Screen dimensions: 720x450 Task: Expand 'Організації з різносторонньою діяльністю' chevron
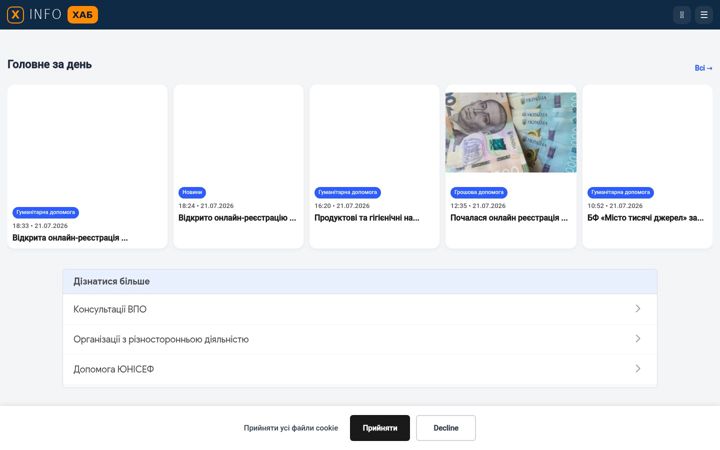point(638,338)
